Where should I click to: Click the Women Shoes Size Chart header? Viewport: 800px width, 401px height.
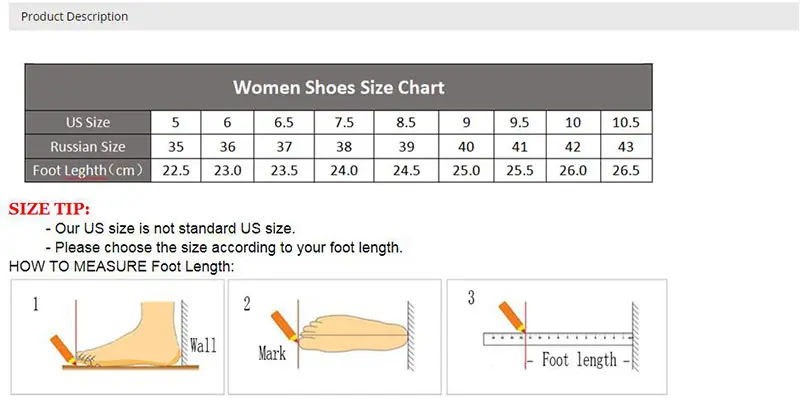click(338, 87)
